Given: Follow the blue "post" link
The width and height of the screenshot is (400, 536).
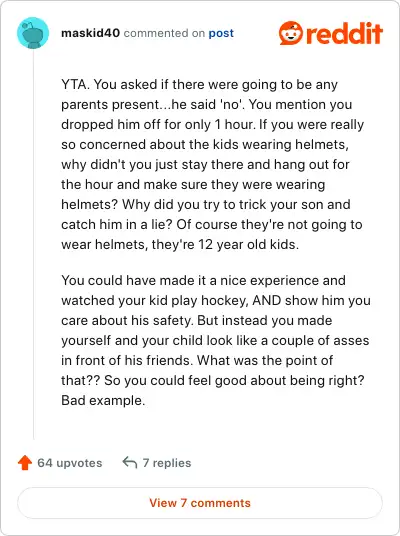Looking at the screenshot, I should pos(221,33).
